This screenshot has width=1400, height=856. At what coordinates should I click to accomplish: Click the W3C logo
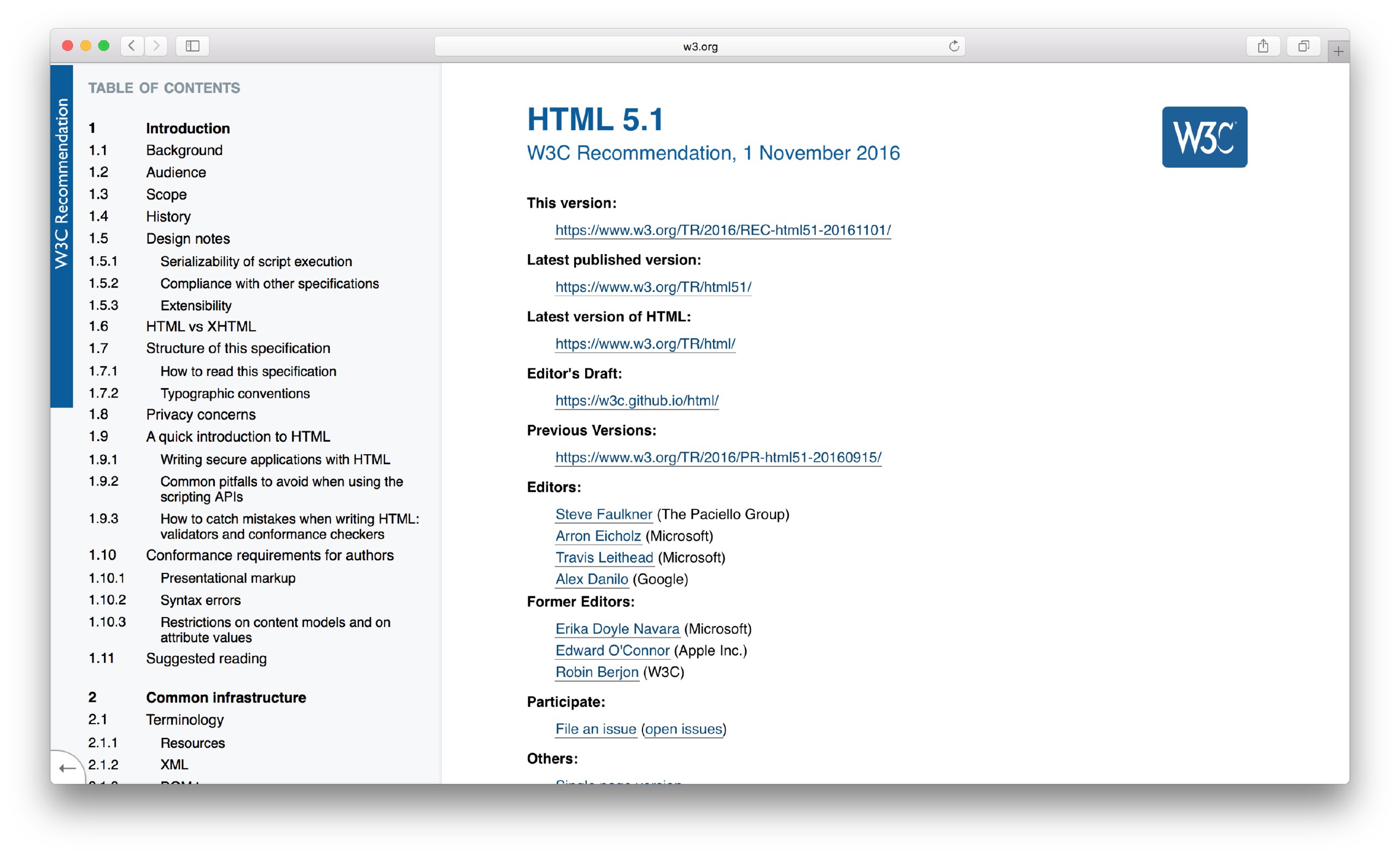1205,137
